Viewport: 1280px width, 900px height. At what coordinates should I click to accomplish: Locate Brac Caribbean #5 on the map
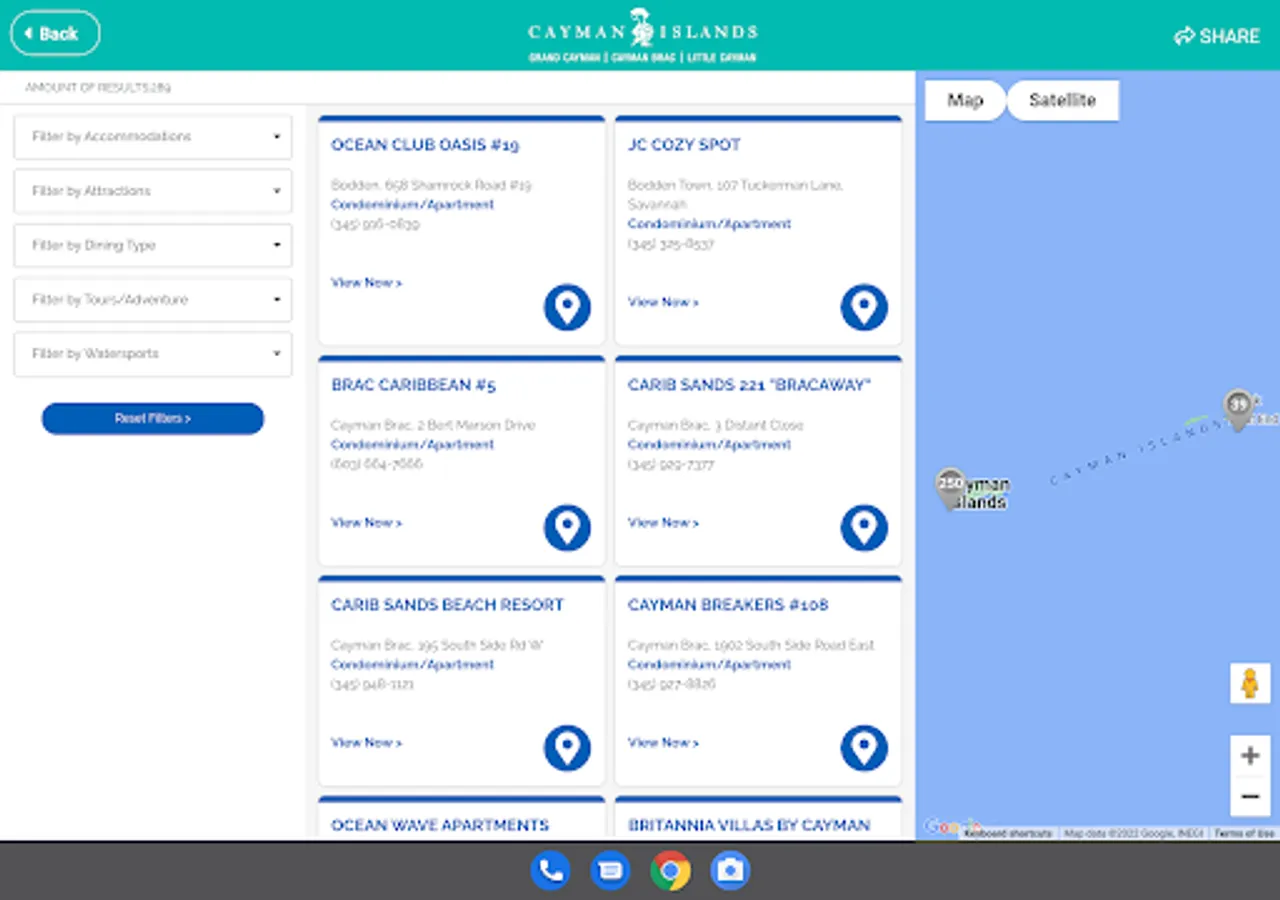point(567,527)
